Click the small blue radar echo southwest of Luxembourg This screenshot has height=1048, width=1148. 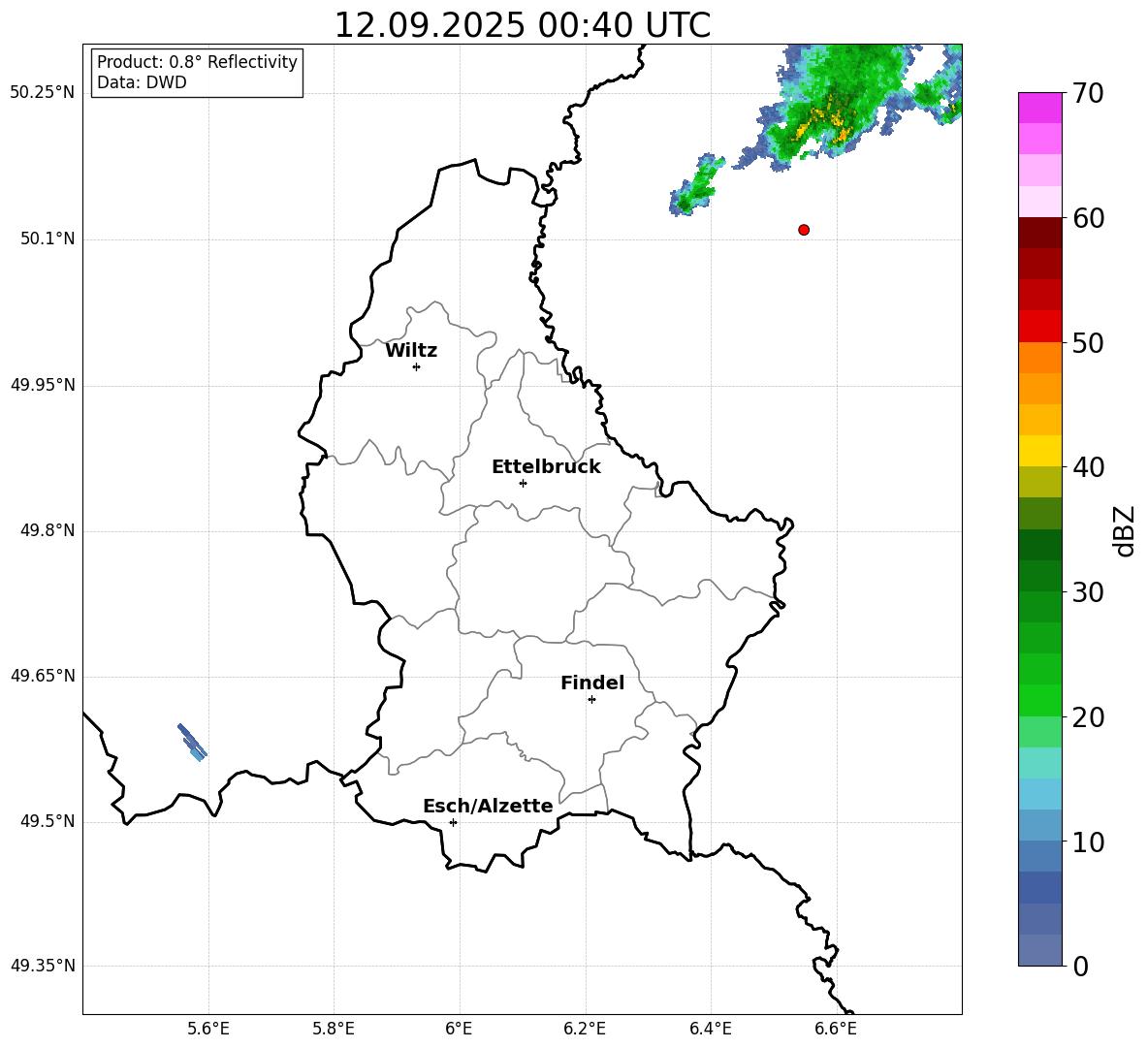[x=192, y=742]
